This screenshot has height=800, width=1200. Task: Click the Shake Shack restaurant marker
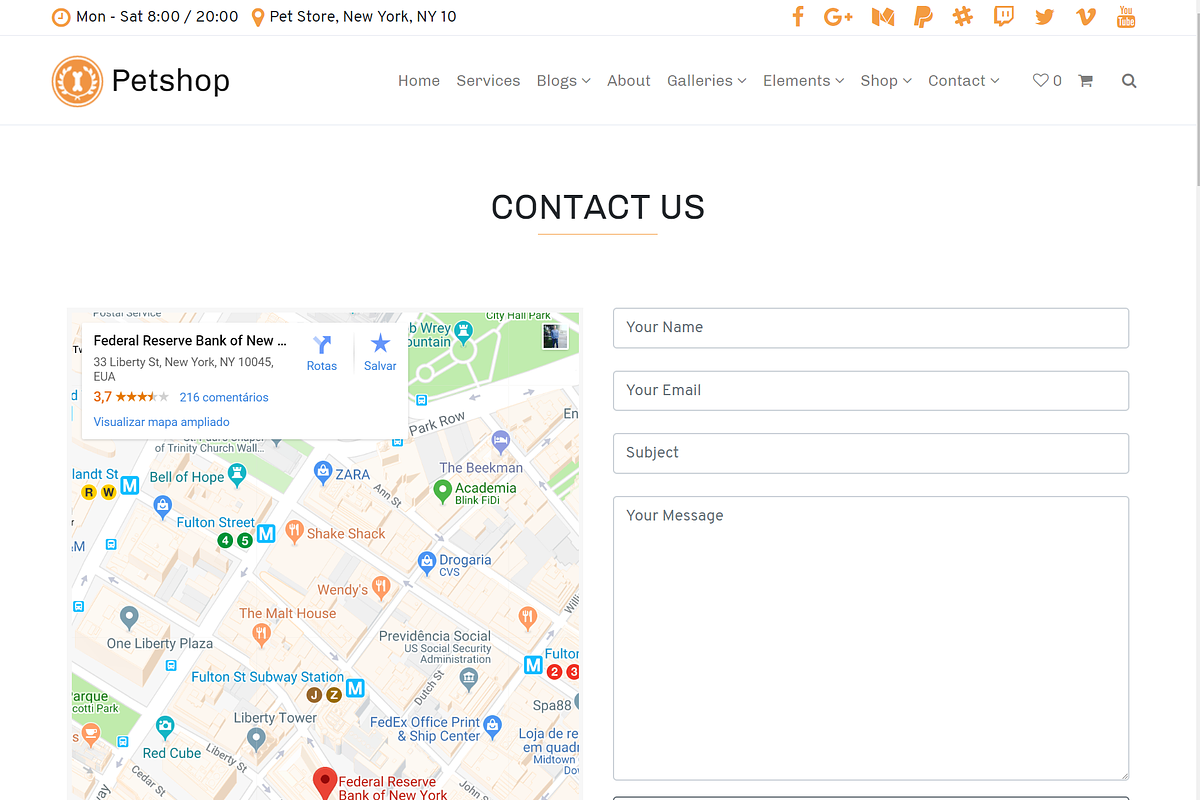click(294, 531)
